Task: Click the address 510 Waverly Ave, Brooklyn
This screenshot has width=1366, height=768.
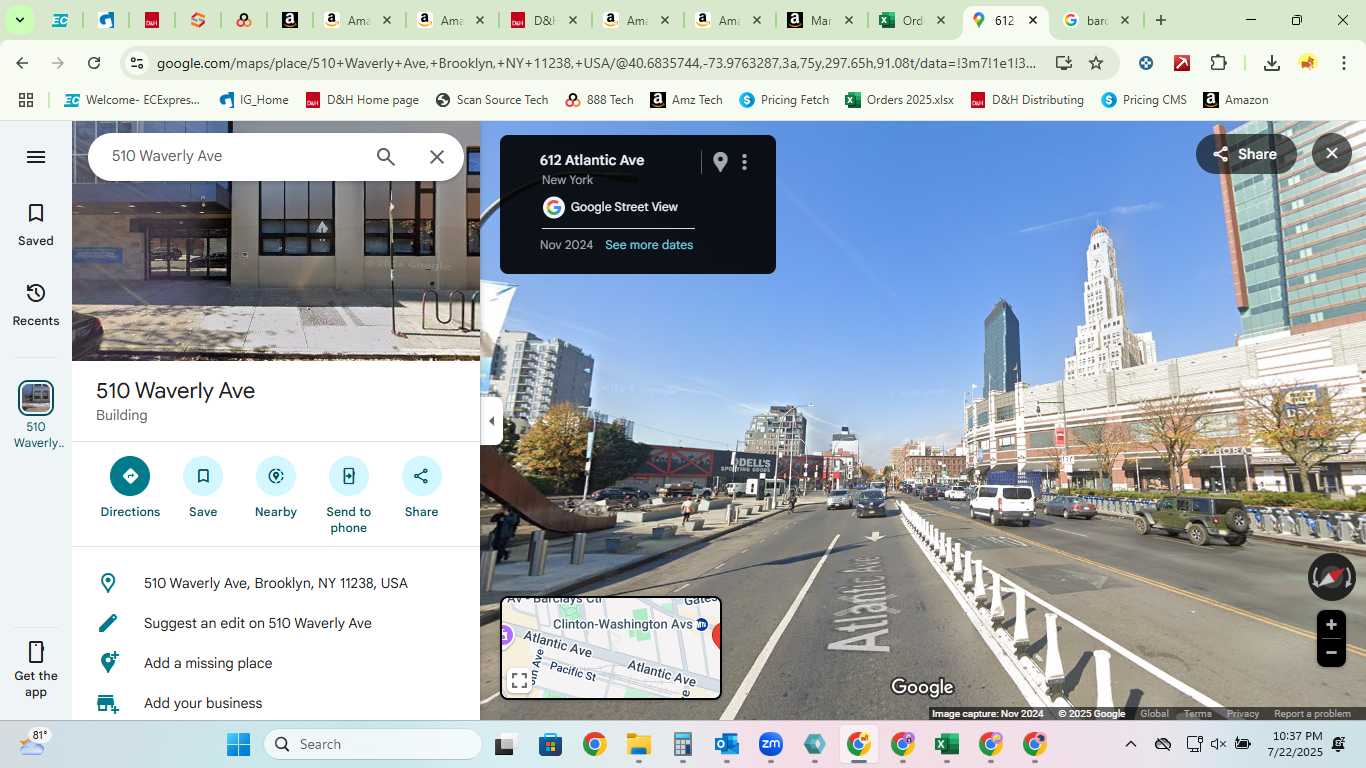Action: coord(276,583)
